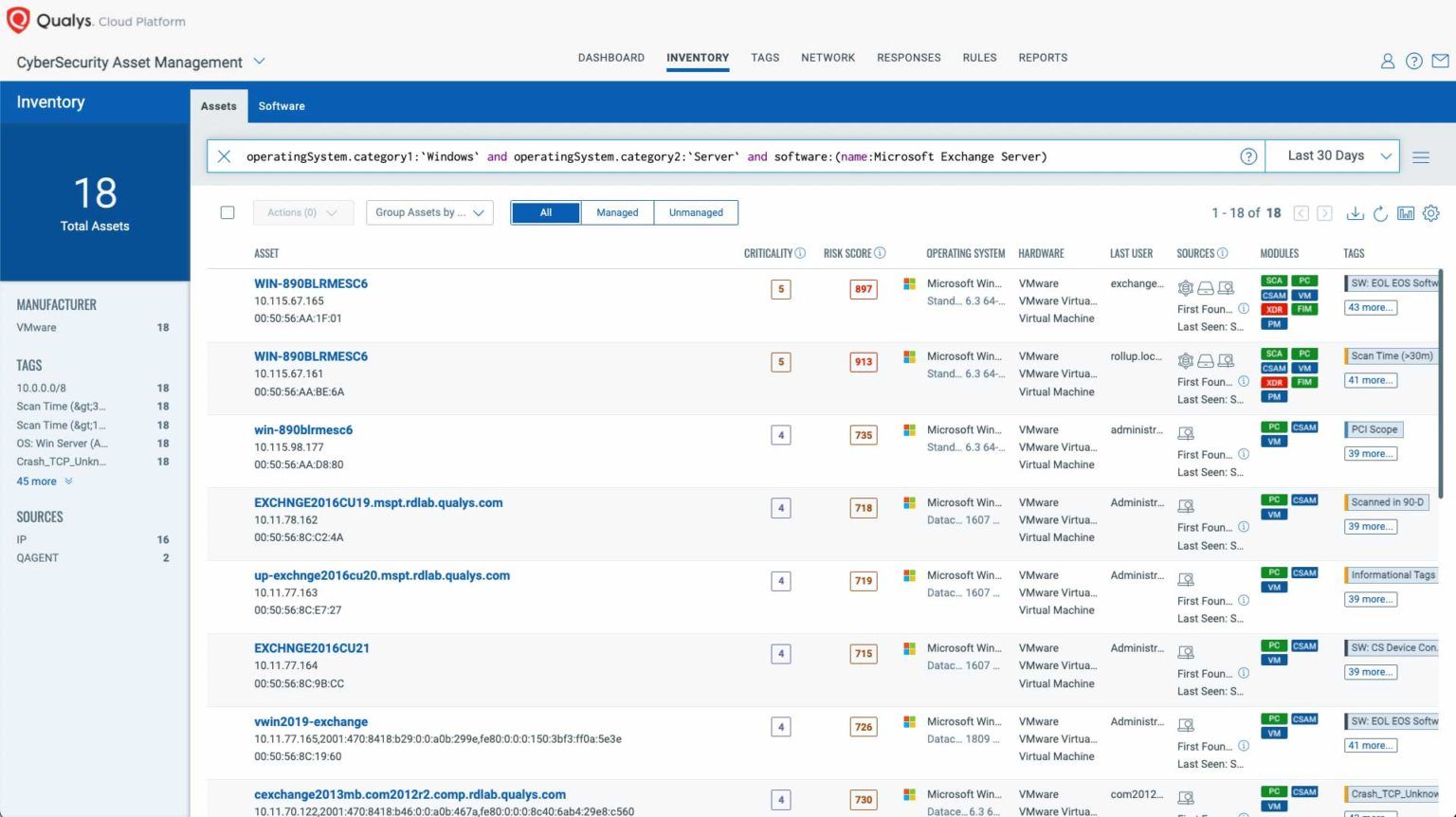Open the column settings gear icon
The width and height of the screenshot is (1456, 817).
click(1431, 213)
